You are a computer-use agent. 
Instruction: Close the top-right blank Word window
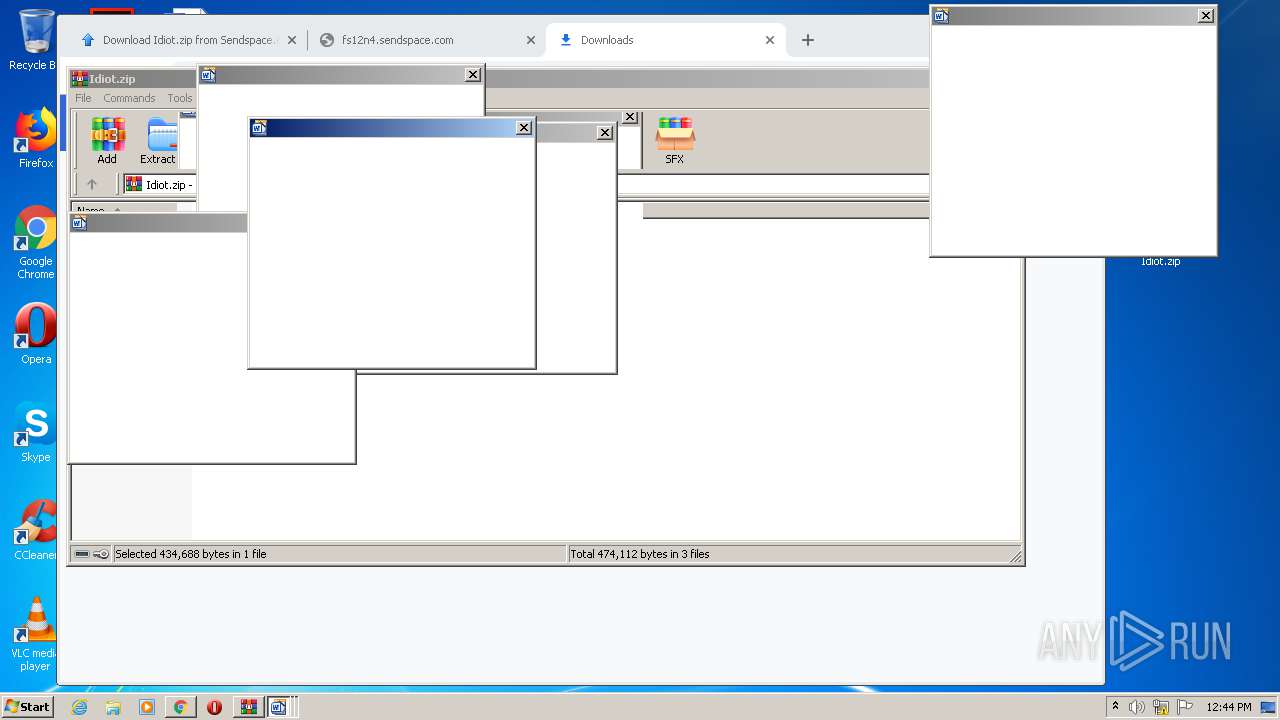(1206, 15)
